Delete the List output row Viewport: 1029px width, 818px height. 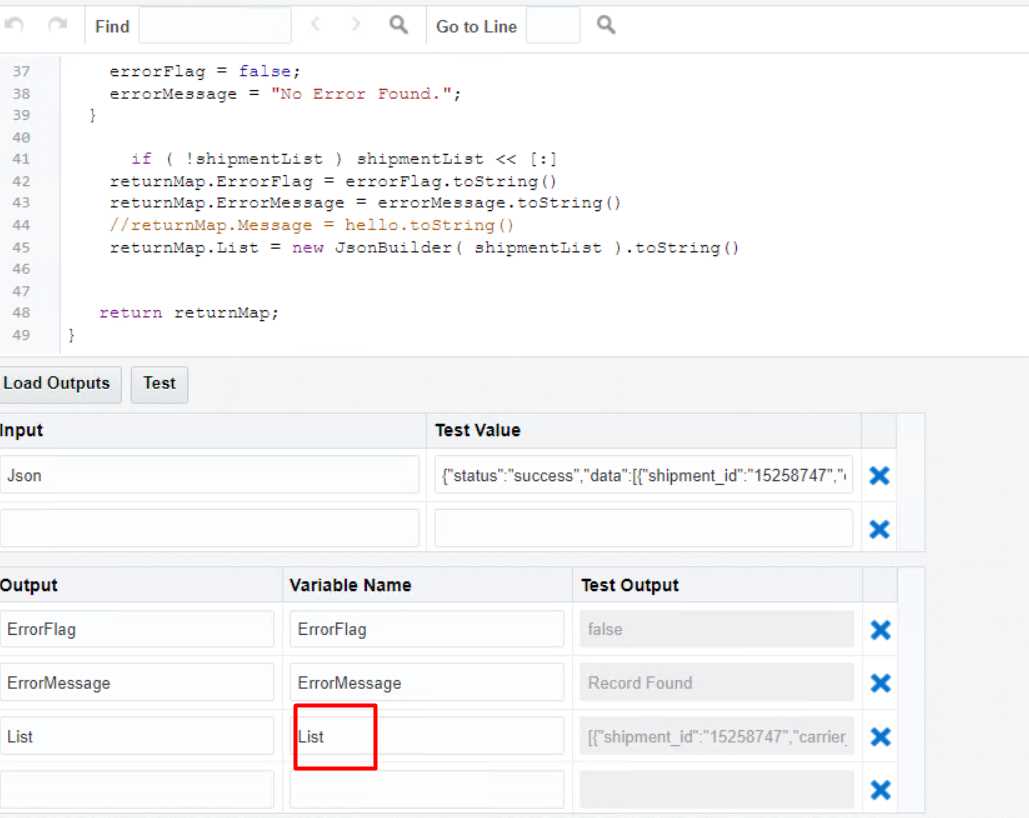pyautogui.click(x=880, y=737)
